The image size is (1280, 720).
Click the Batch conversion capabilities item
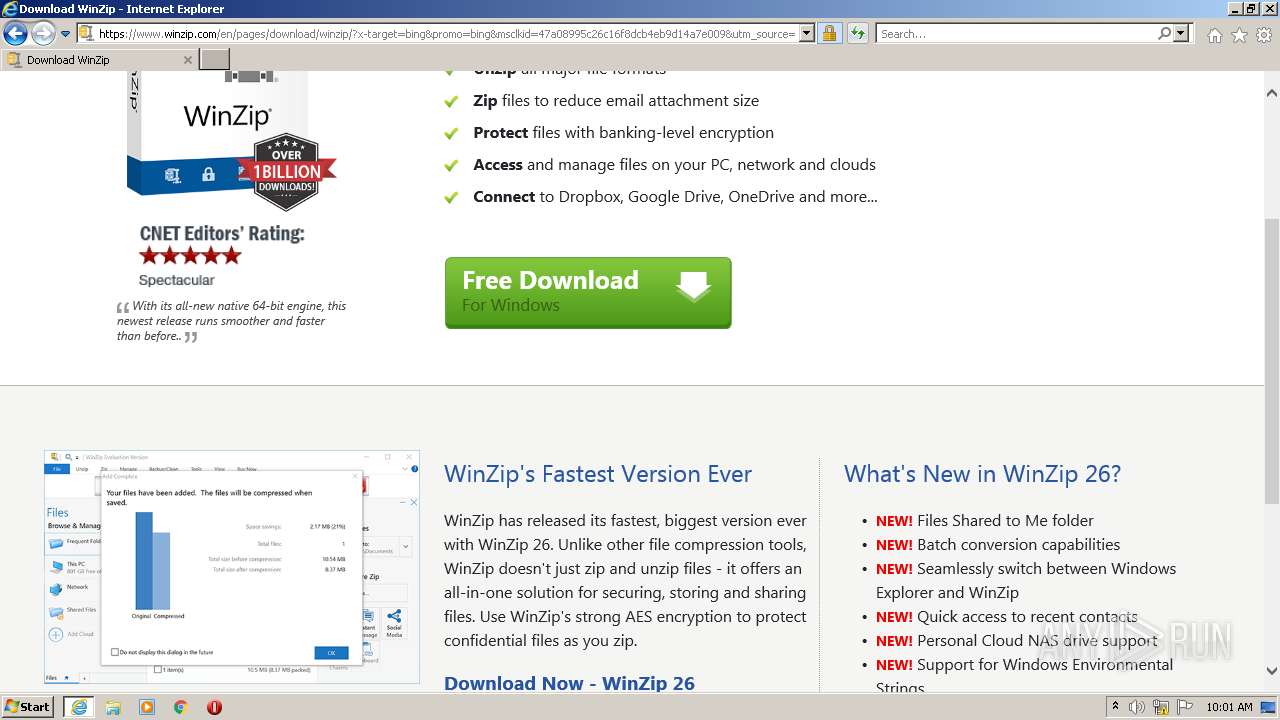click(x=1018, y=544)
